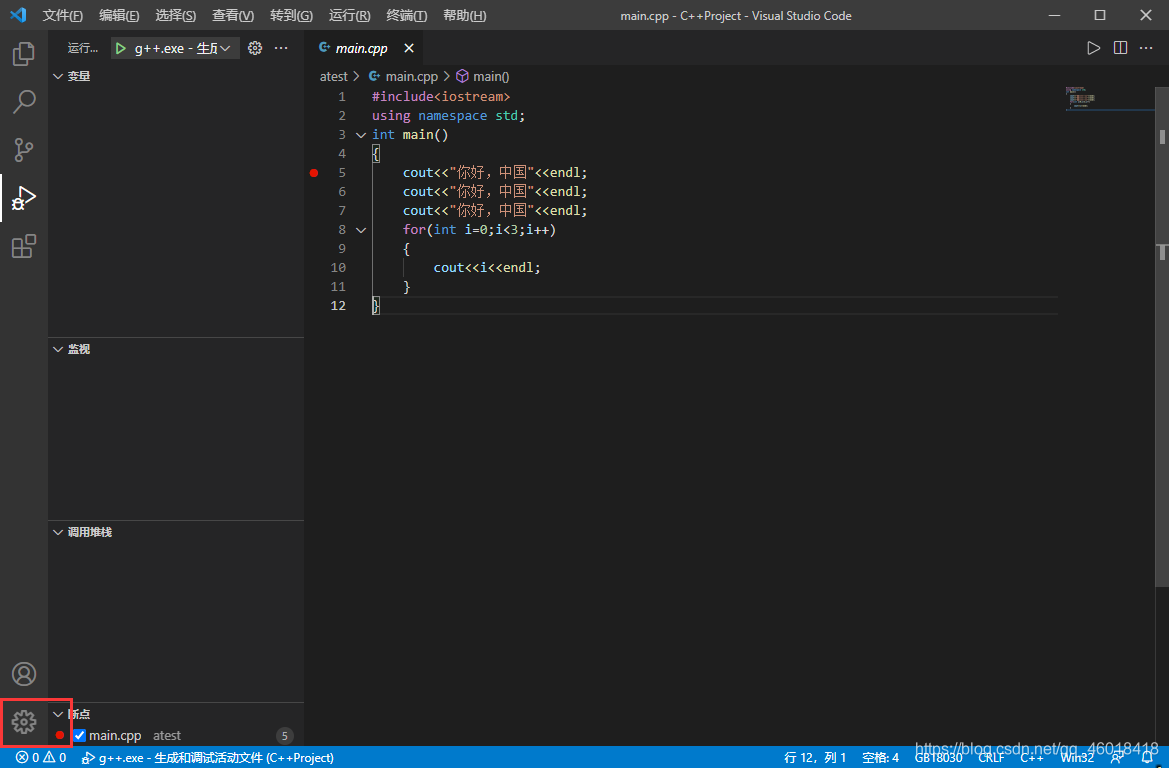Open the 转到(G) menu
Image resolution: width=1169 pixels, height=768 pixels.
coord(292,16)
